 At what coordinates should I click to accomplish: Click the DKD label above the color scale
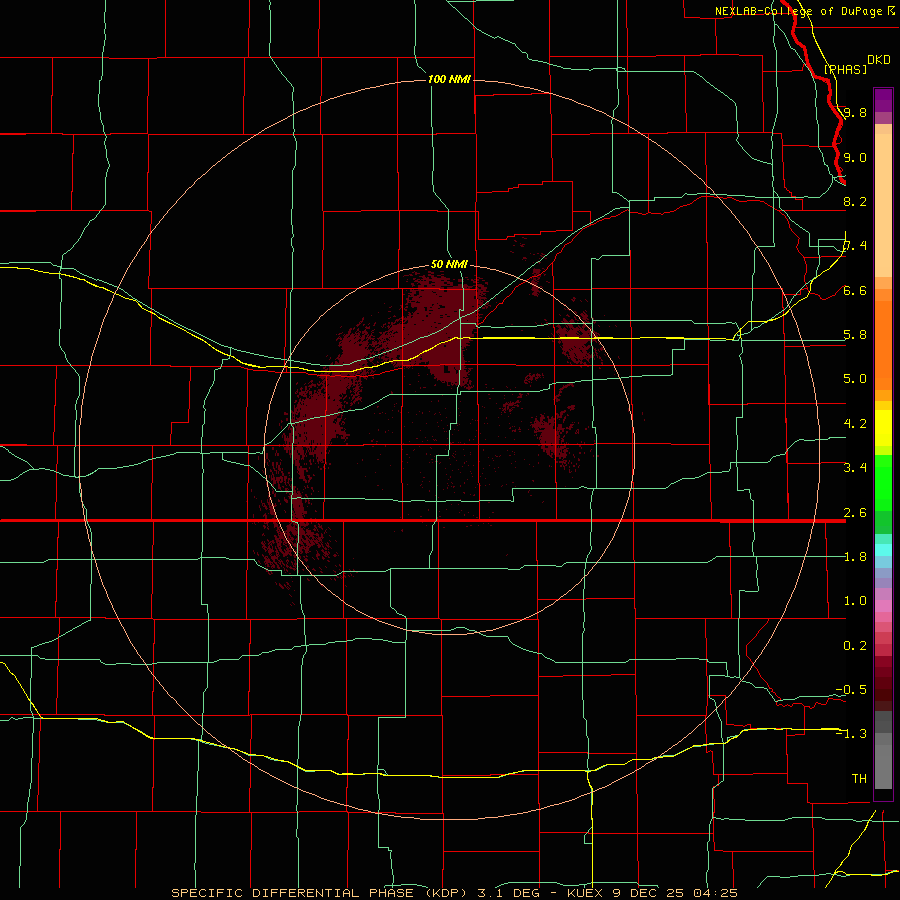tap(879, 60)
